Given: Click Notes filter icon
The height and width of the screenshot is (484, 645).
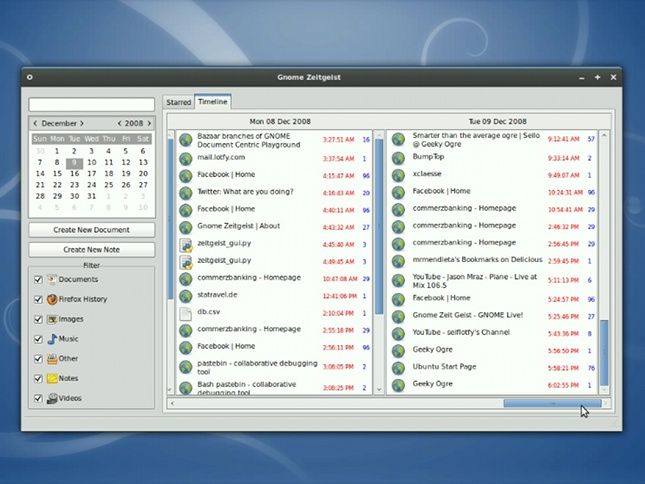Looking at the screenshot, I should (x=52, y=378).
